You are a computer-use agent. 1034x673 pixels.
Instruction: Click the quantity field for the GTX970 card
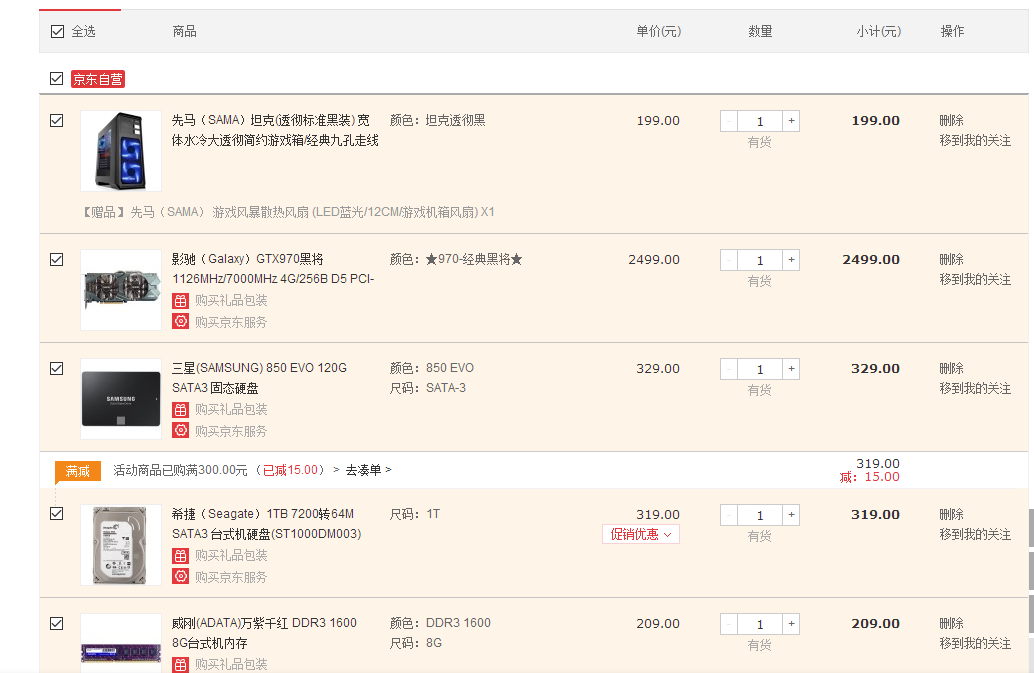(x=760, y=260)
